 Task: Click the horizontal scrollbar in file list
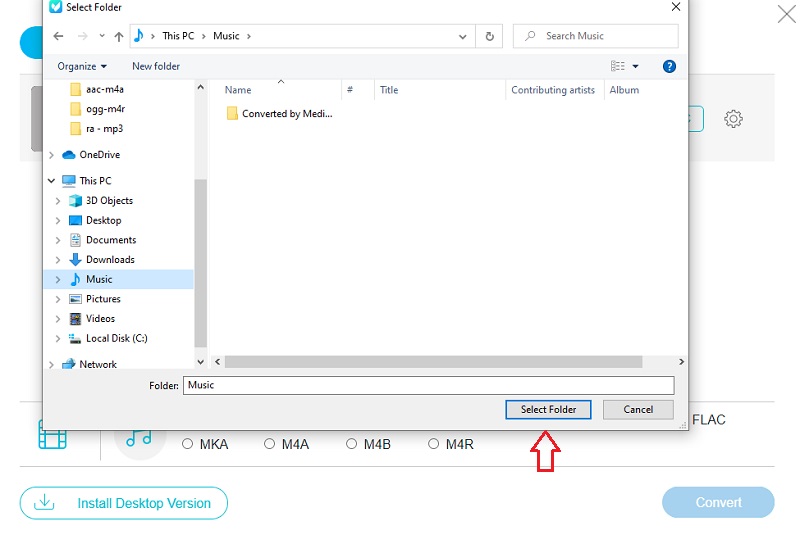click(432, 362)
